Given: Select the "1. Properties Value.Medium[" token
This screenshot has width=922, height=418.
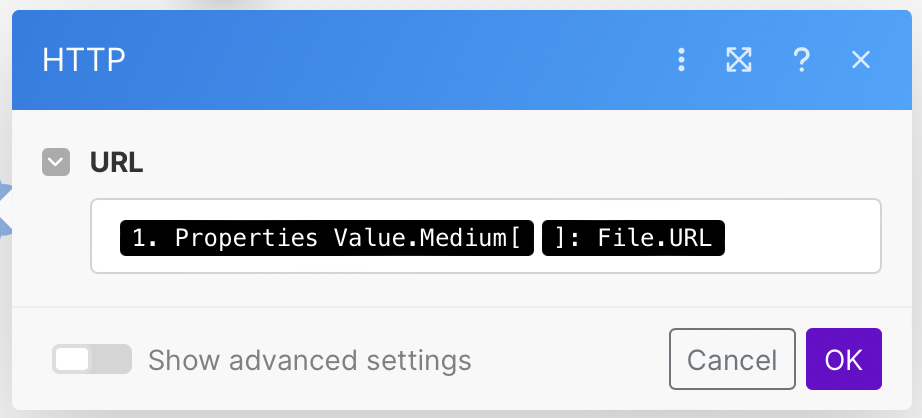Looking at the screenshot, I should [x=326, y=238].
